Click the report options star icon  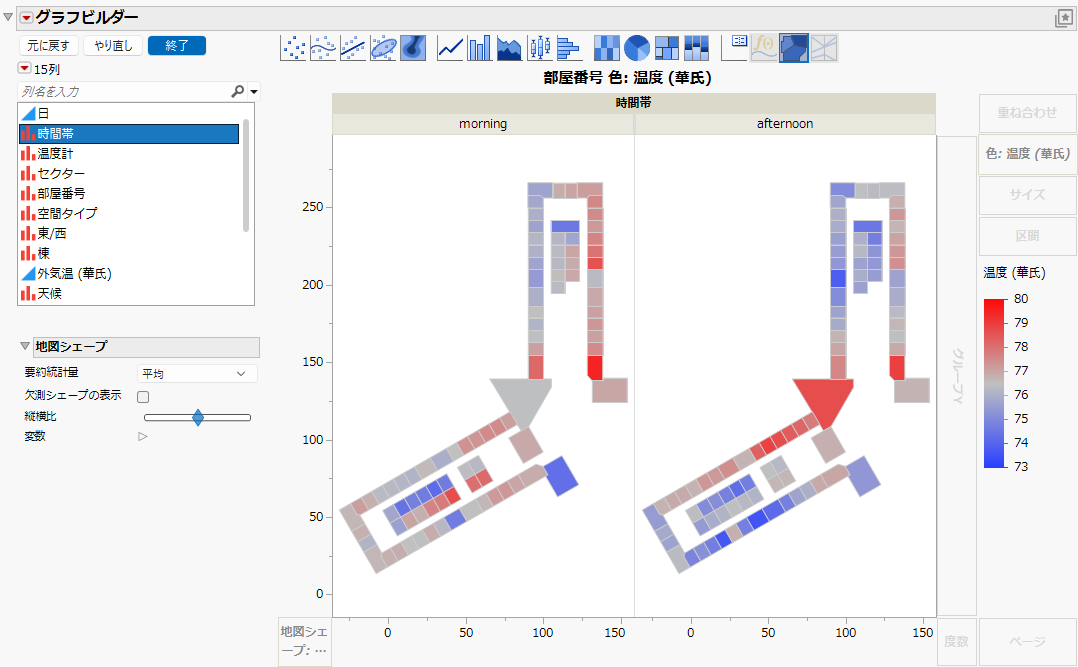tap(1064, 19)
